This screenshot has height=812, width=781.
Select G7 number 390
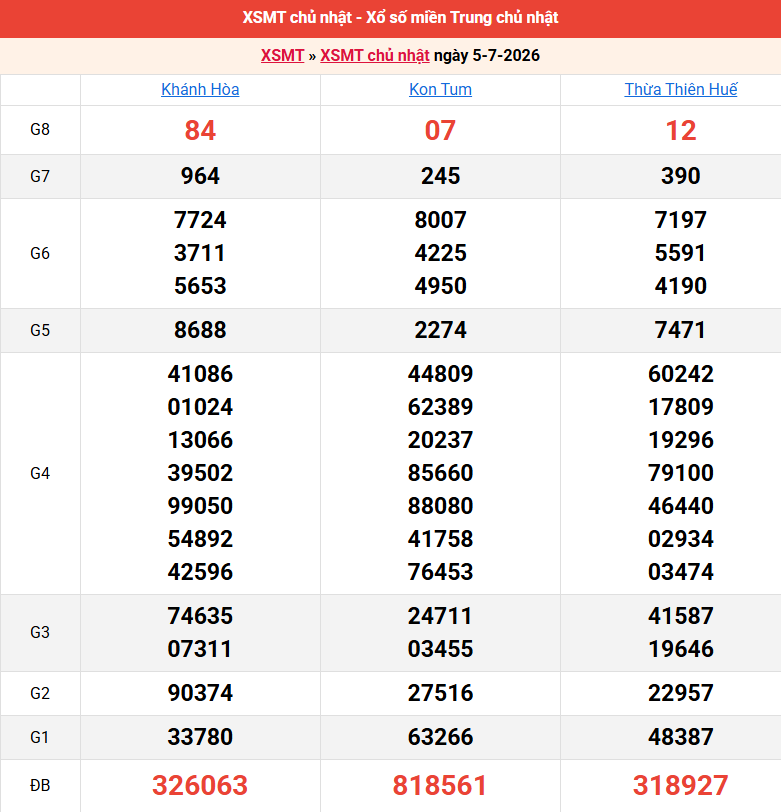(681, 176)
